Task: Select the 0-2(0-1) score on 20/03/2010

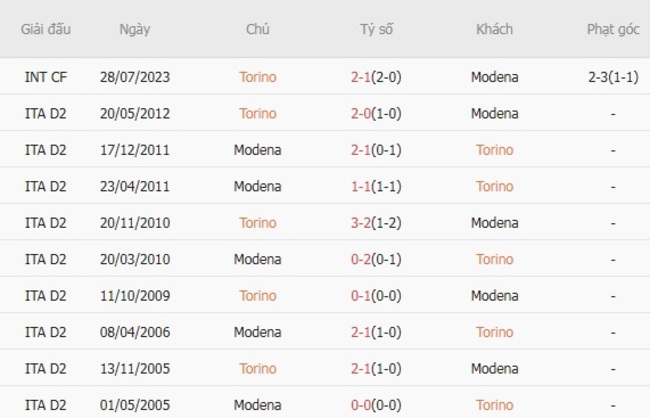Action: tap(376, 259)
